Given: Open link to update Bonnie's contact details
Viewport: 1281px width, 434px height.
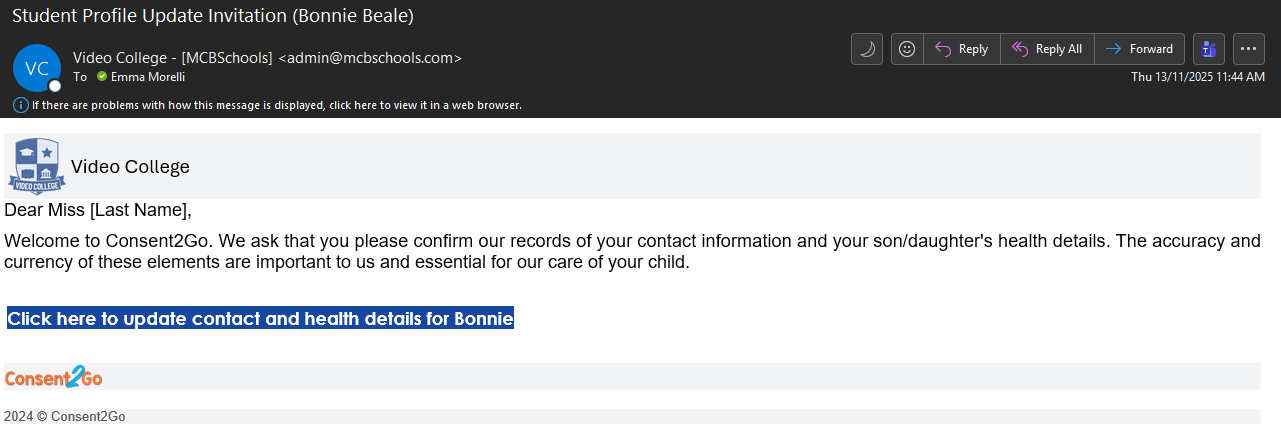Looking at the screenshot, I should point(260,319).
